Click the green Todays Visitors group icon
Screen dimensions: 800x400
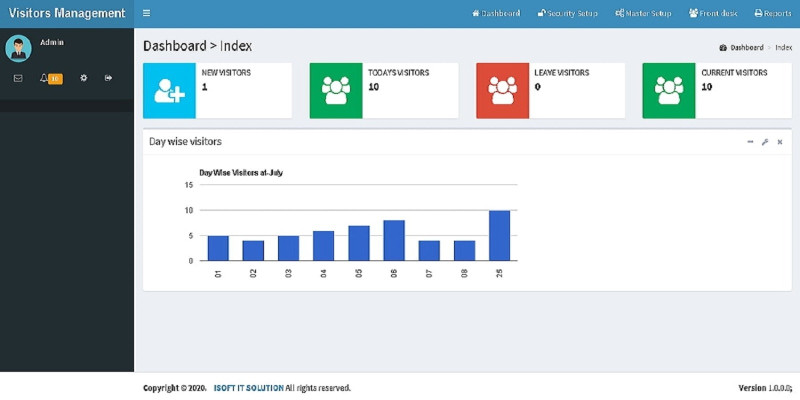point(335,91)
